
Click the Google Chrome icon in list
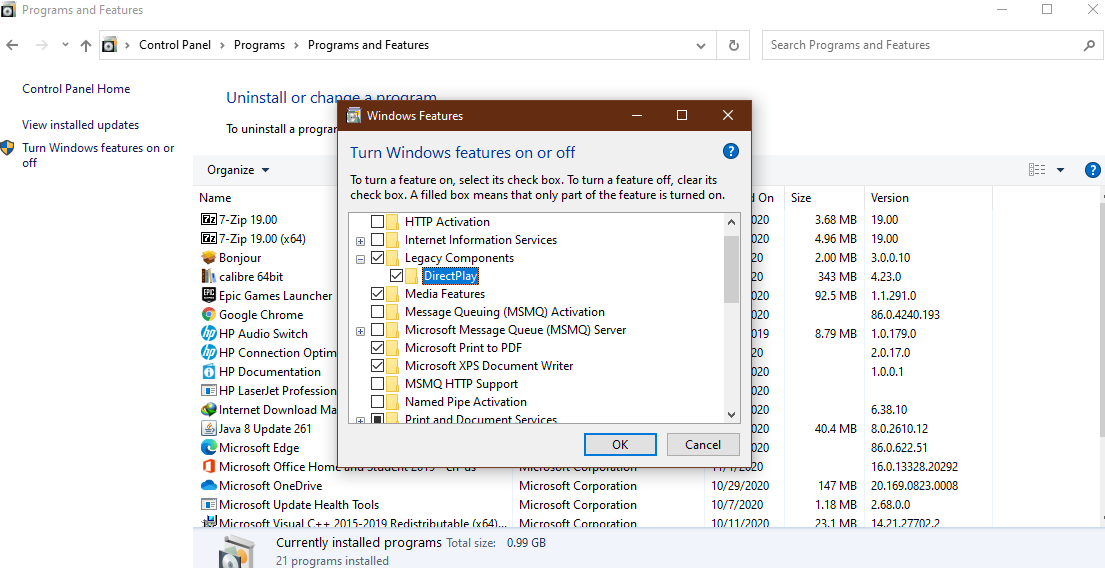[x=209, y=314]
